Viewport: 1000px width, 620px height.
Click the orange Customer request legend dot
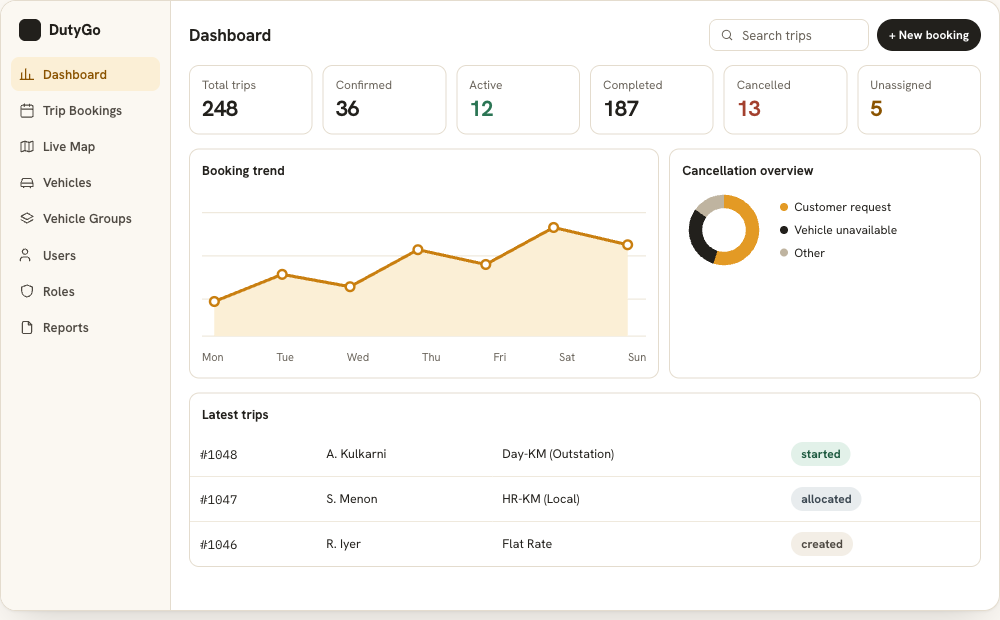click(x=784, y=207)
